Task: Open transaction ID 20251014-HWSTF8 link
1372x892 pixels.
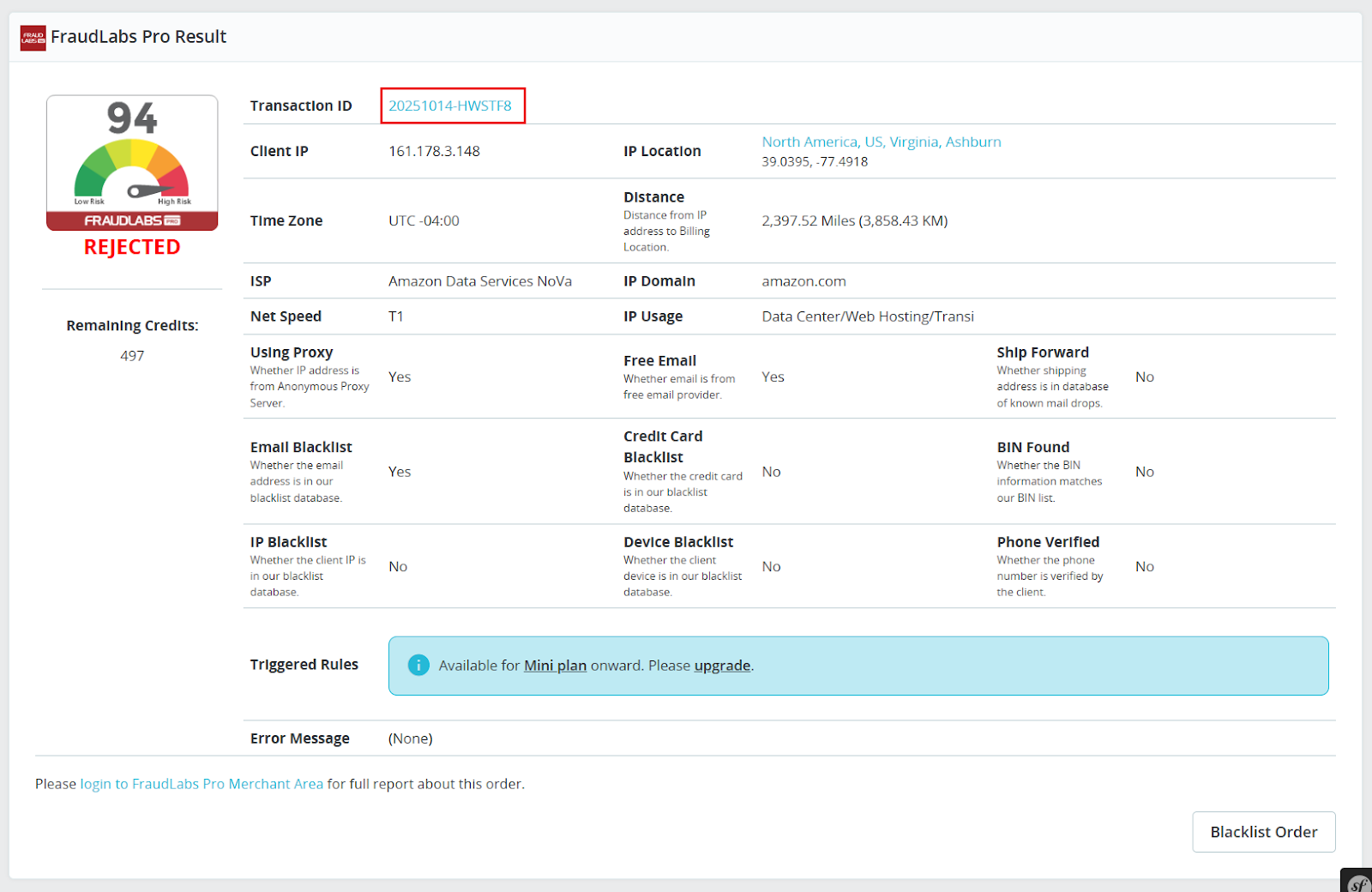Action: point(450,105)
